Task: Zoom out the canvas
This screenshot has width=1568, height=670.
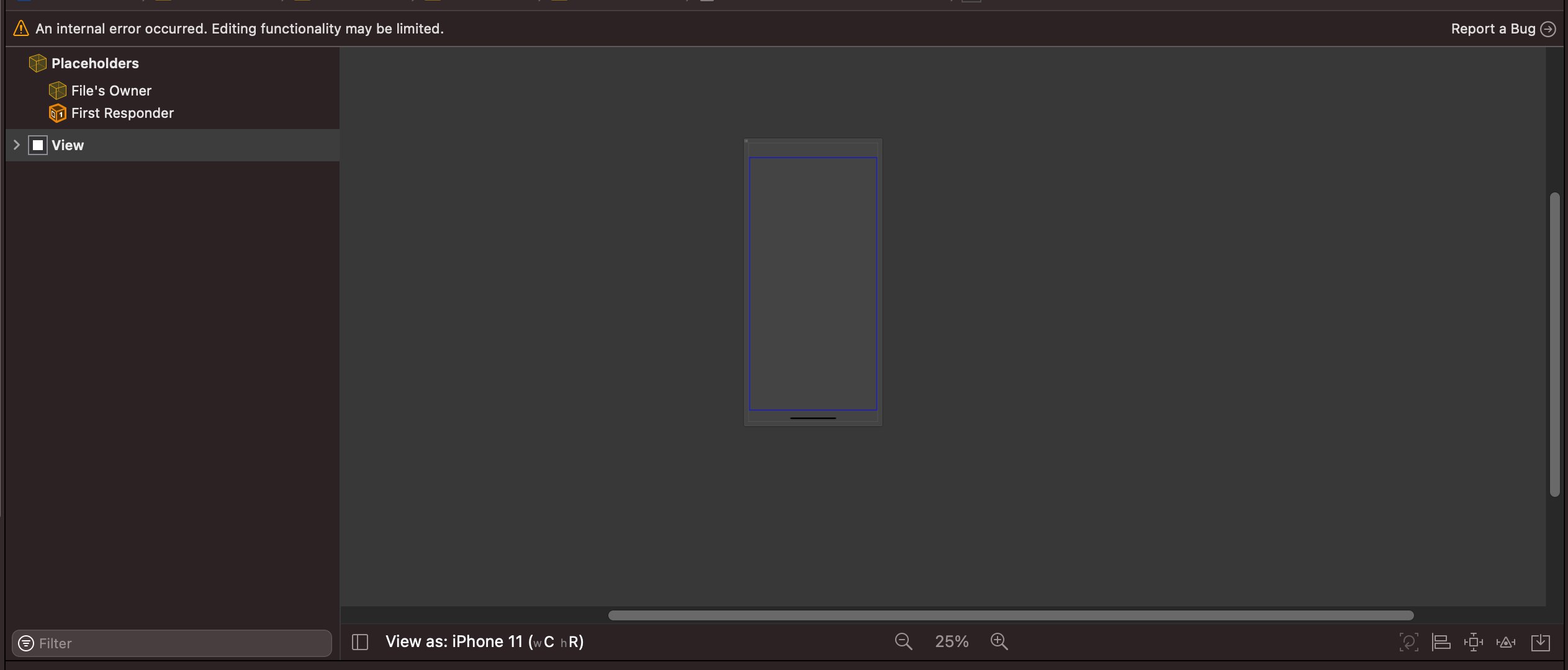Action: (904, 641)
